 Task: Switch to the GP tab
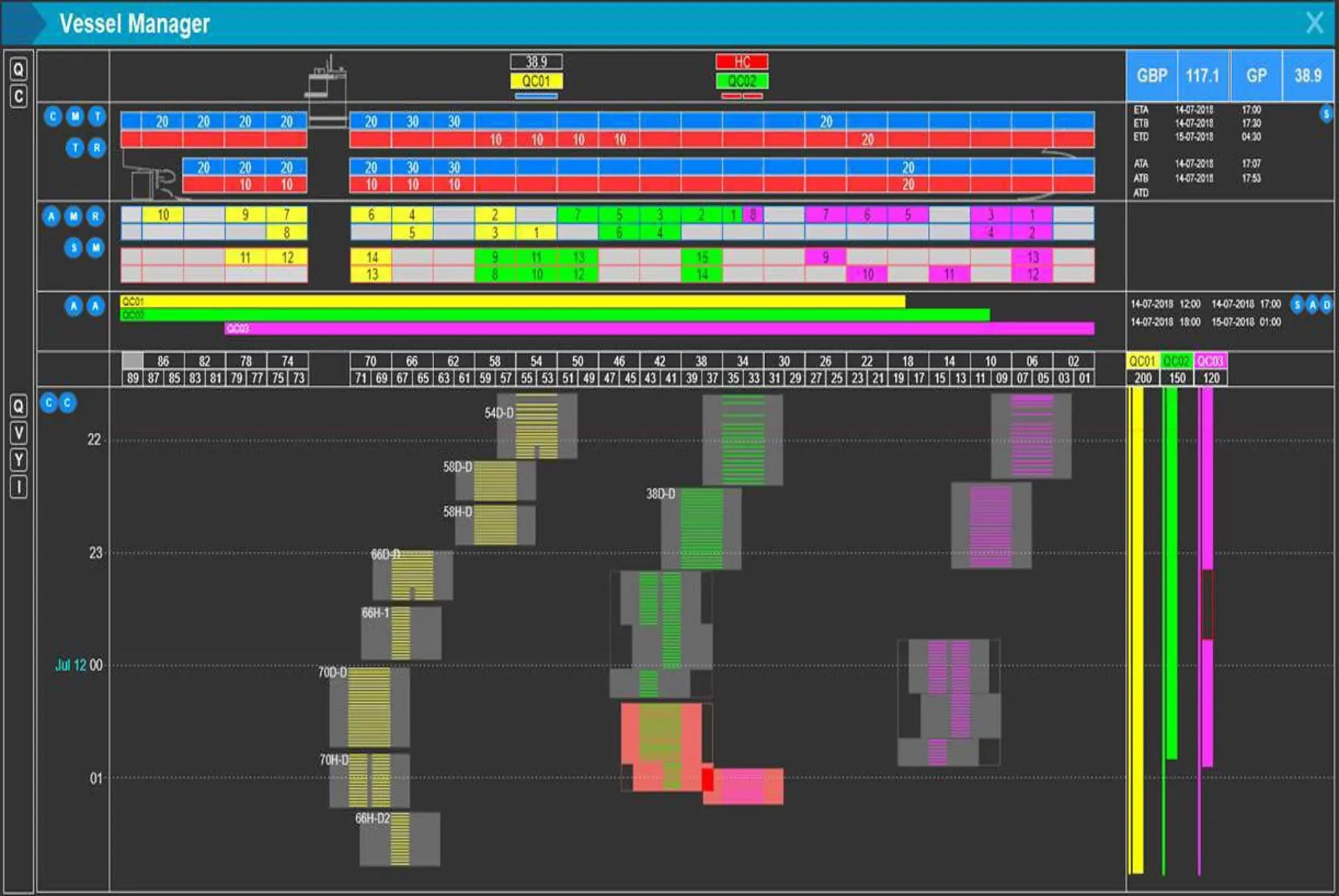[x=1256, y=75]
